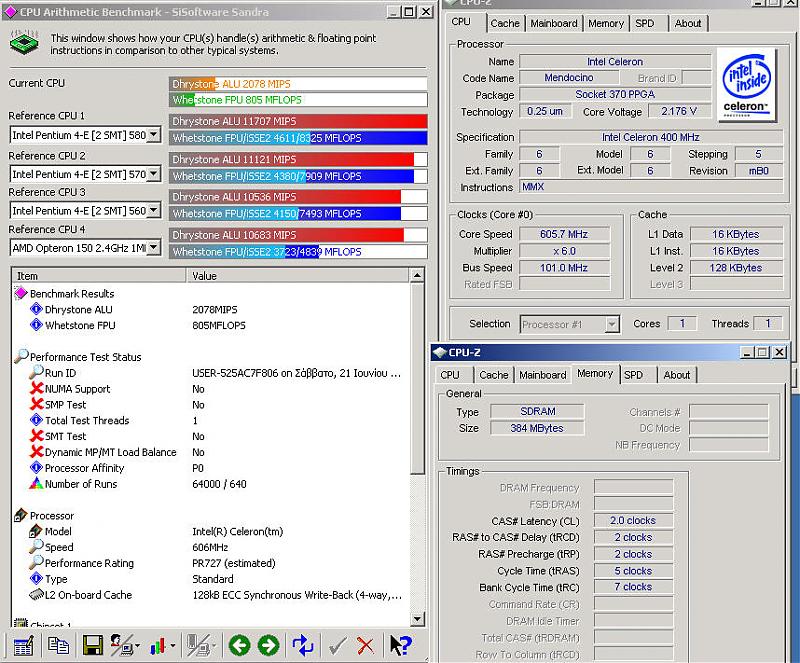This screenshot has width=800, height=663.
Task: Click the colorful triangle icon beside Number of Runs
Action: [36, 483]
